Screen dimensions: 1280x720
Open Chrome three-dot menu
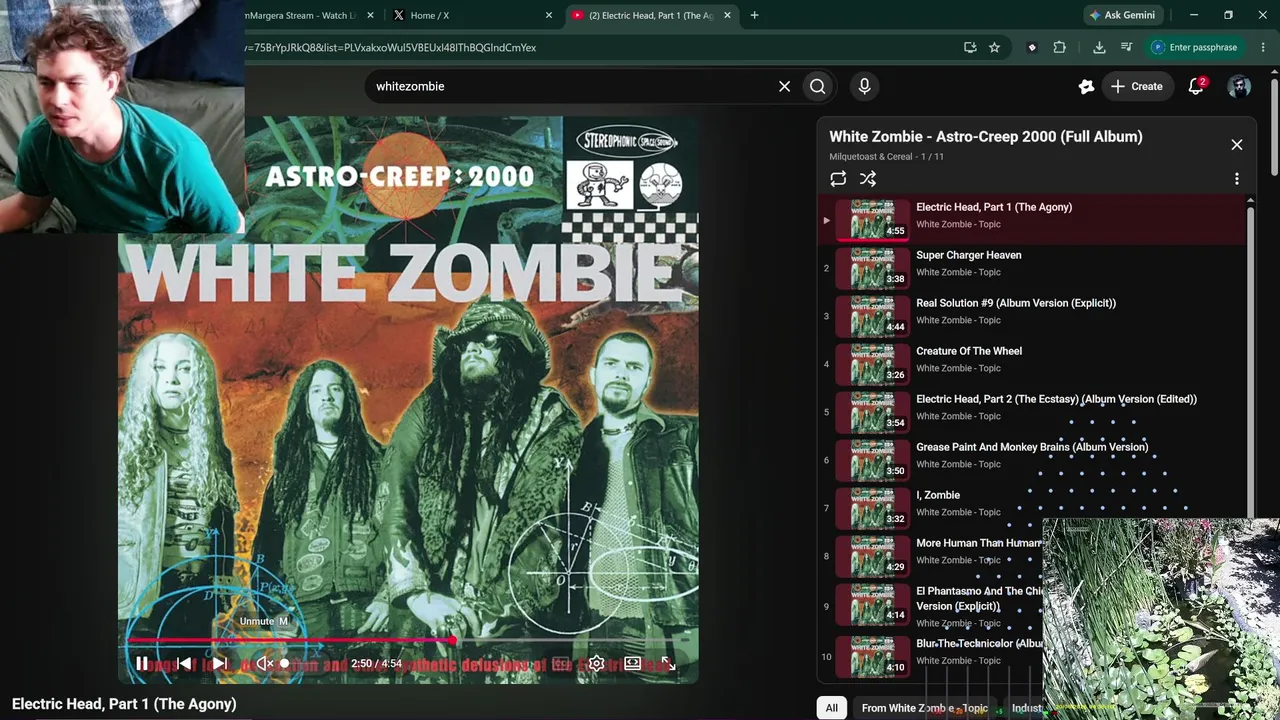click(1264, 47)
